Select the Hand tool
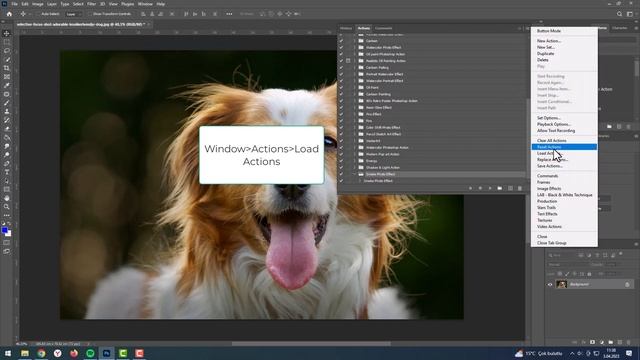 coord(7,198)
